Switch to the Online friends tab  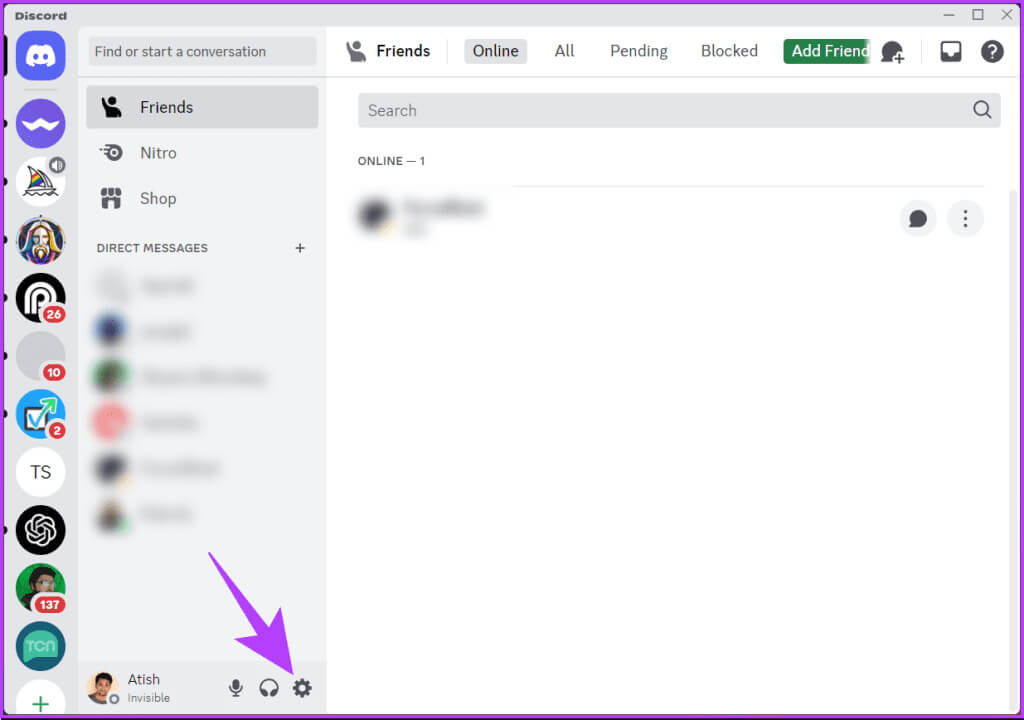[496, 51]
